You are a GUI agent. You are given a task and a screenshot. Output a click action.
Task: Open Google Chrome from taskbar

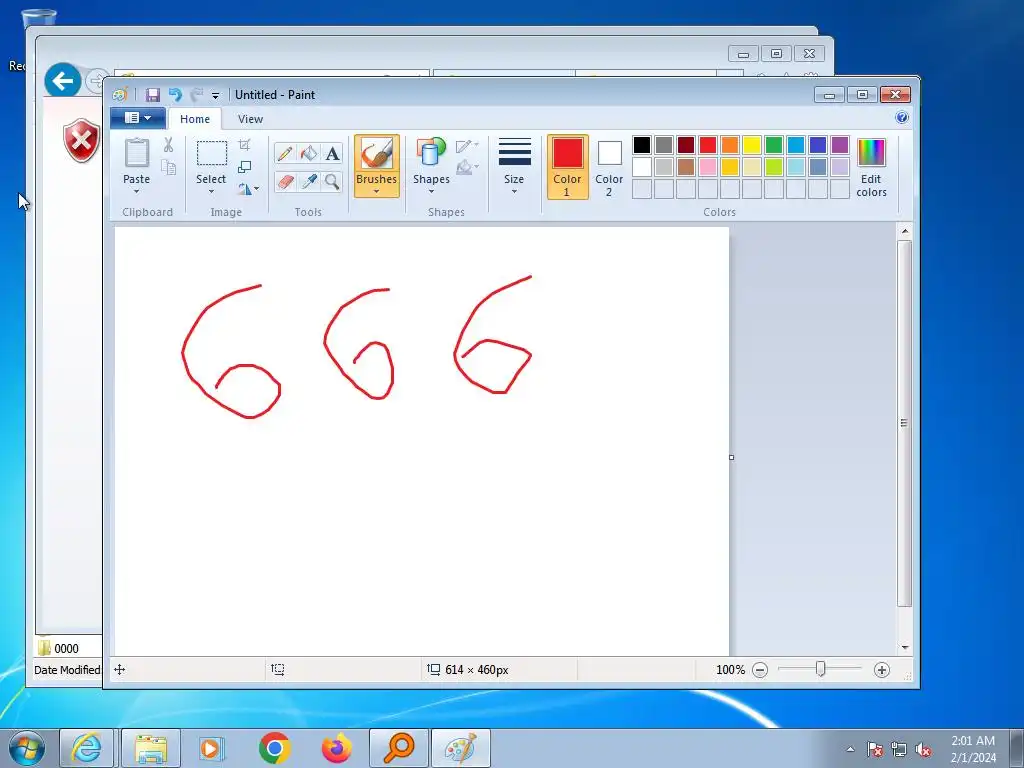(x=274, y=748)
